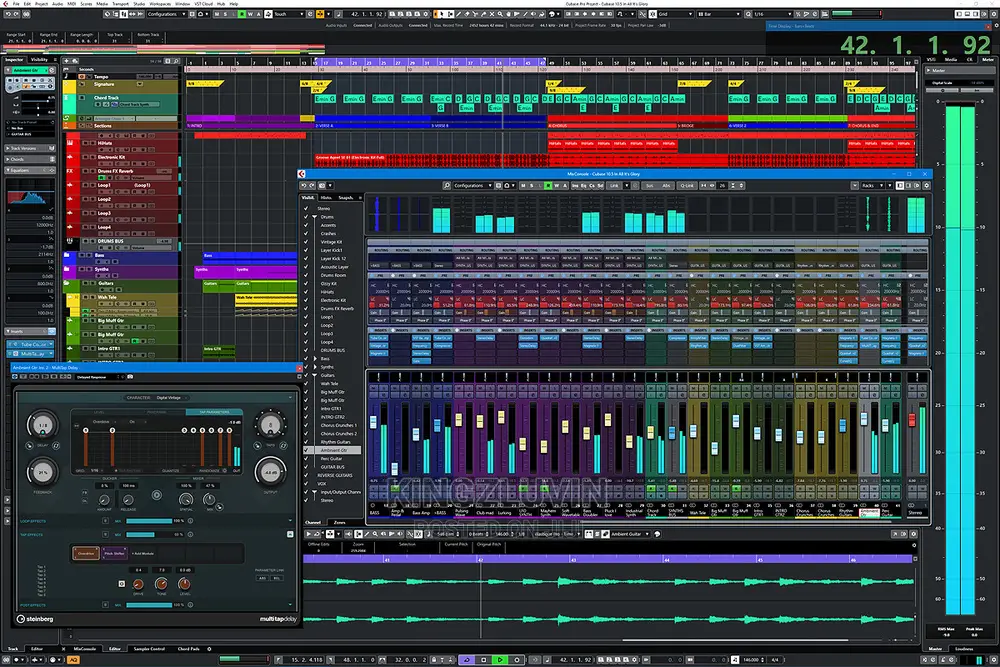The width and height of the screenshot is (1000, 667).
Task: Click the Pitch Shifter module button
Action: click(x=115, y=553)
